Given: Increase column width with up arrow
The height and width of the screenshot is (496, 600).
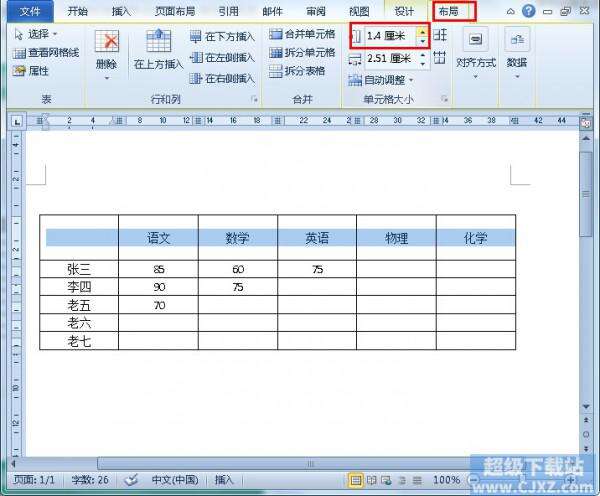Looking at the screenshot, I should click(423, 55).
